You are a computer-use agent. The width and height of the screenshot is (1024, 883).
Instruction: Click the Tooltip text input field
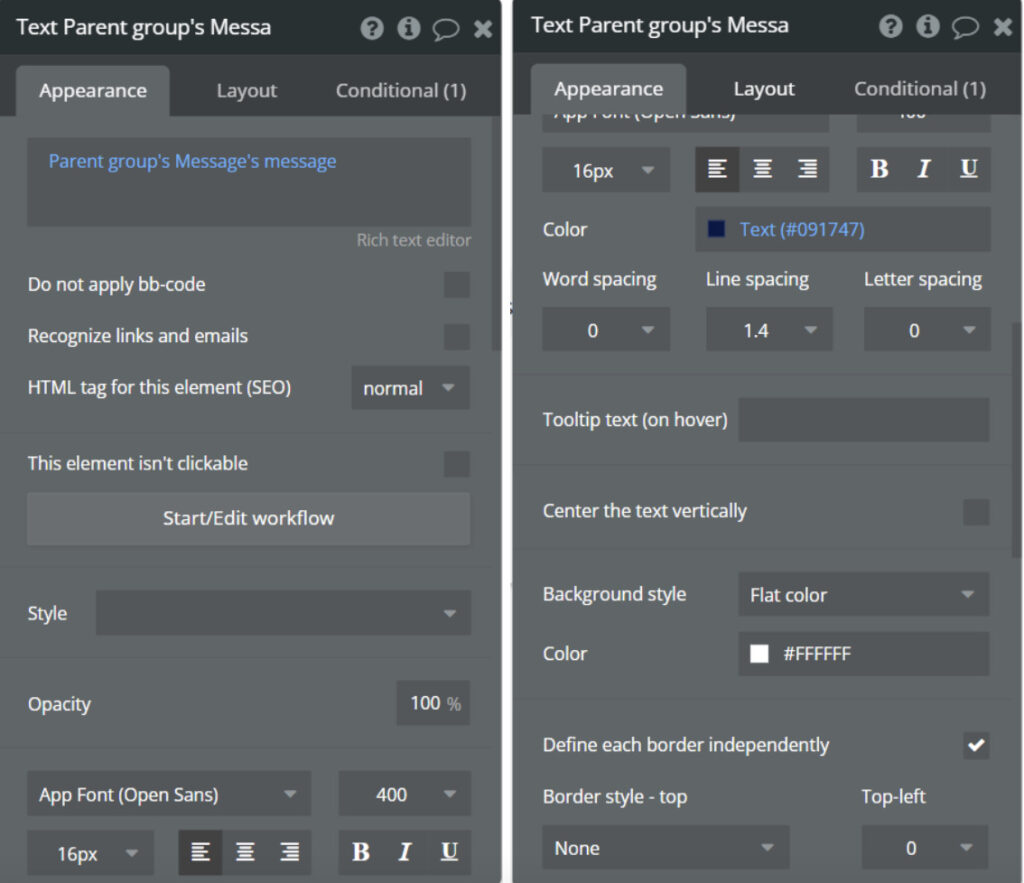tap(863, 420)
